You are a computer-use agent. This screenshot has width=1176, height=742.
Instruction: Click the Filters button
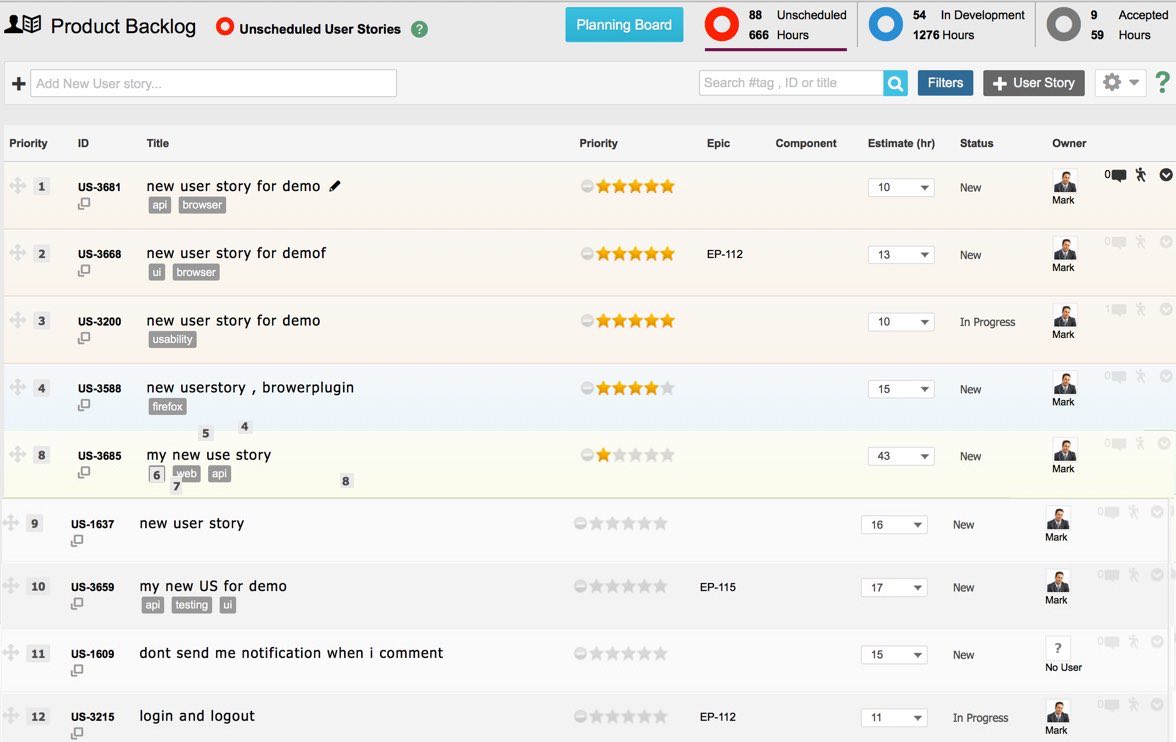point(945,83)
